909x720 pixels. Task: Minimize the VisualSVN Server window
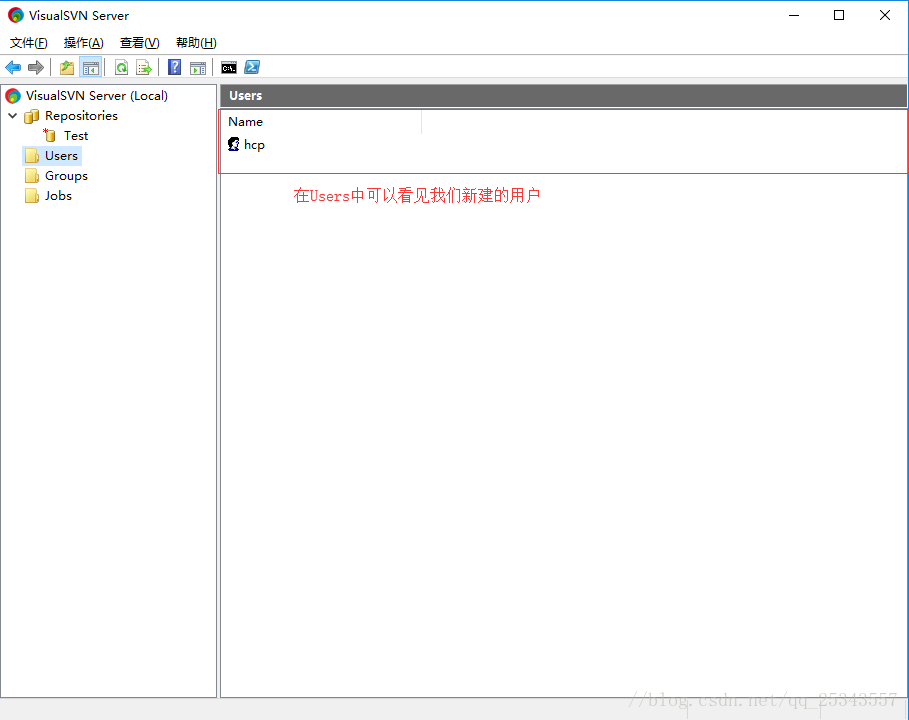(x=794, y=15)
